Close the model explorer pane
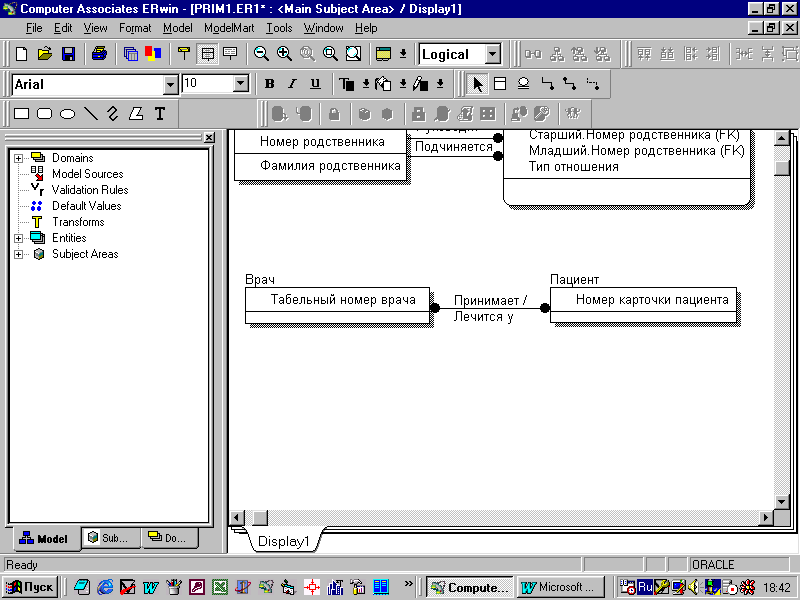Viewport: 800px width, 600px height. point(209,138)
